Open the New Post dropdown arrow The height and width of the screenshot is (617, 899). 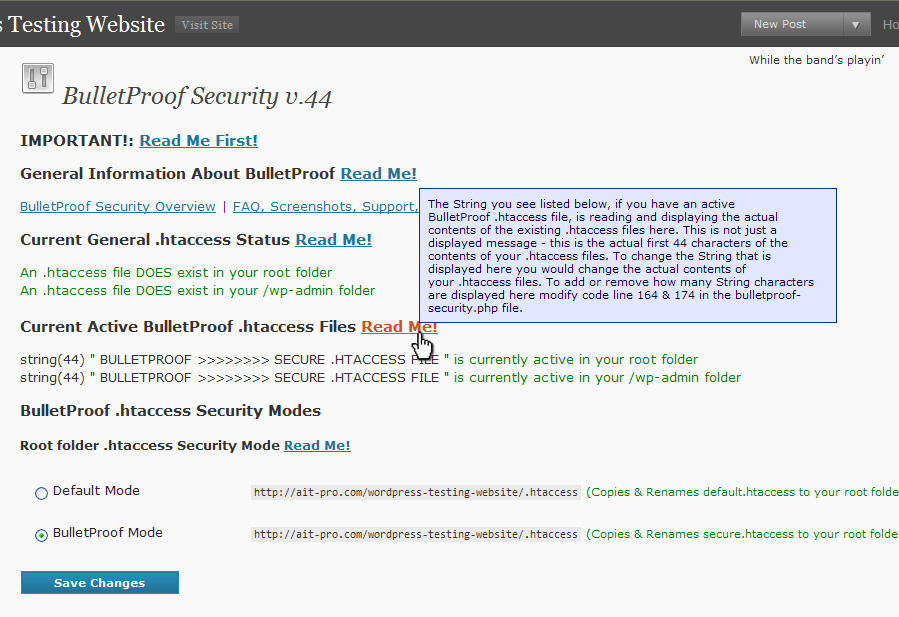[x=855, y=25]
